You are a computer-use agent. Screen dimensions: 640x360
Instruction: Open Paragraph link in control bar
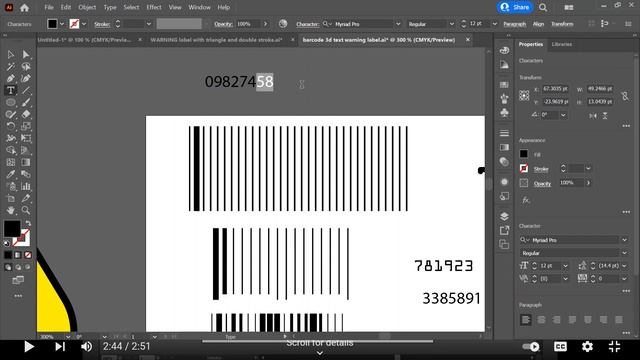pos(514,24)
